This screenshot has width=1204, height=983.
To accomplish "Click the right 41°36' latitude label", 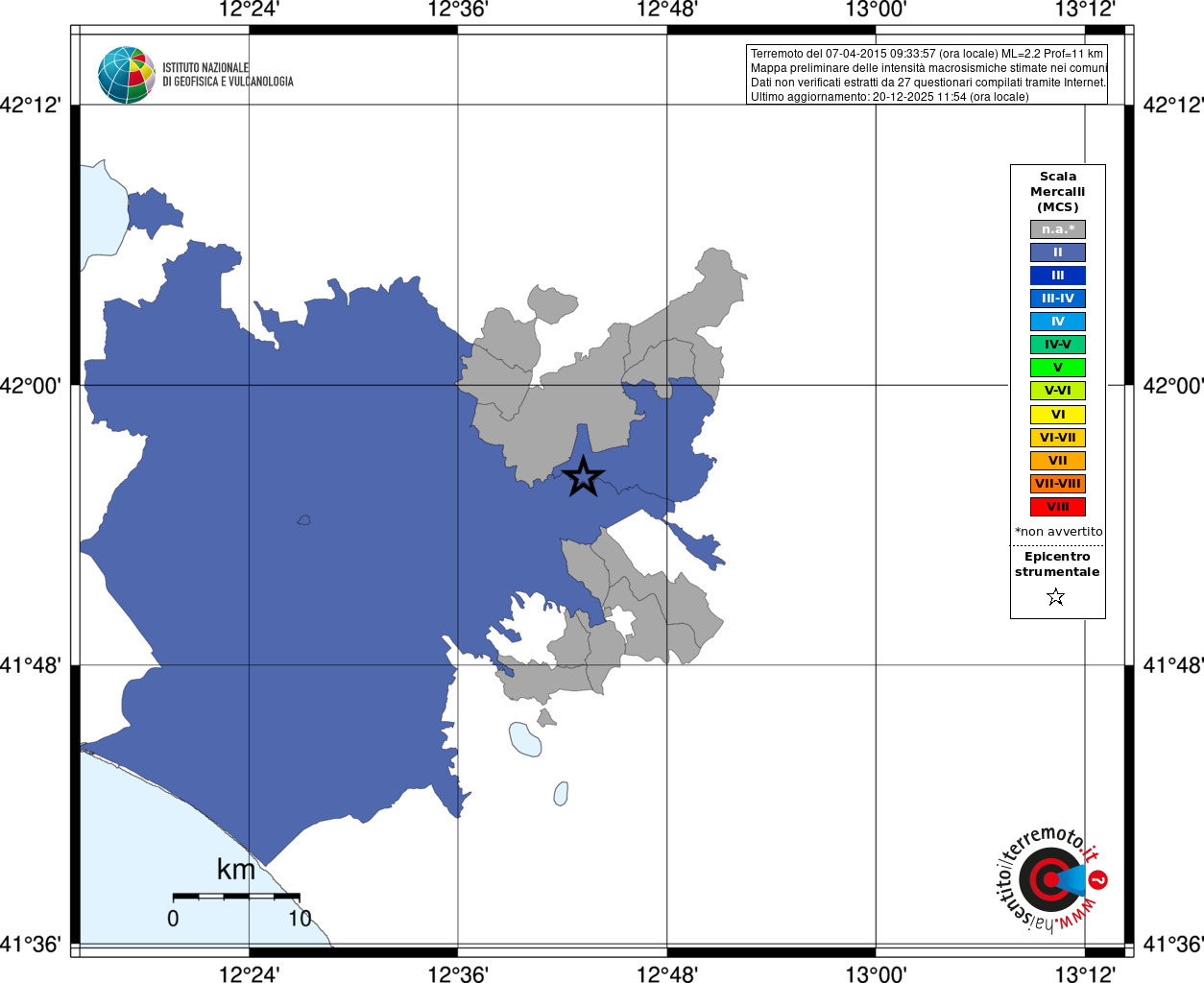I will [1172, 945].
